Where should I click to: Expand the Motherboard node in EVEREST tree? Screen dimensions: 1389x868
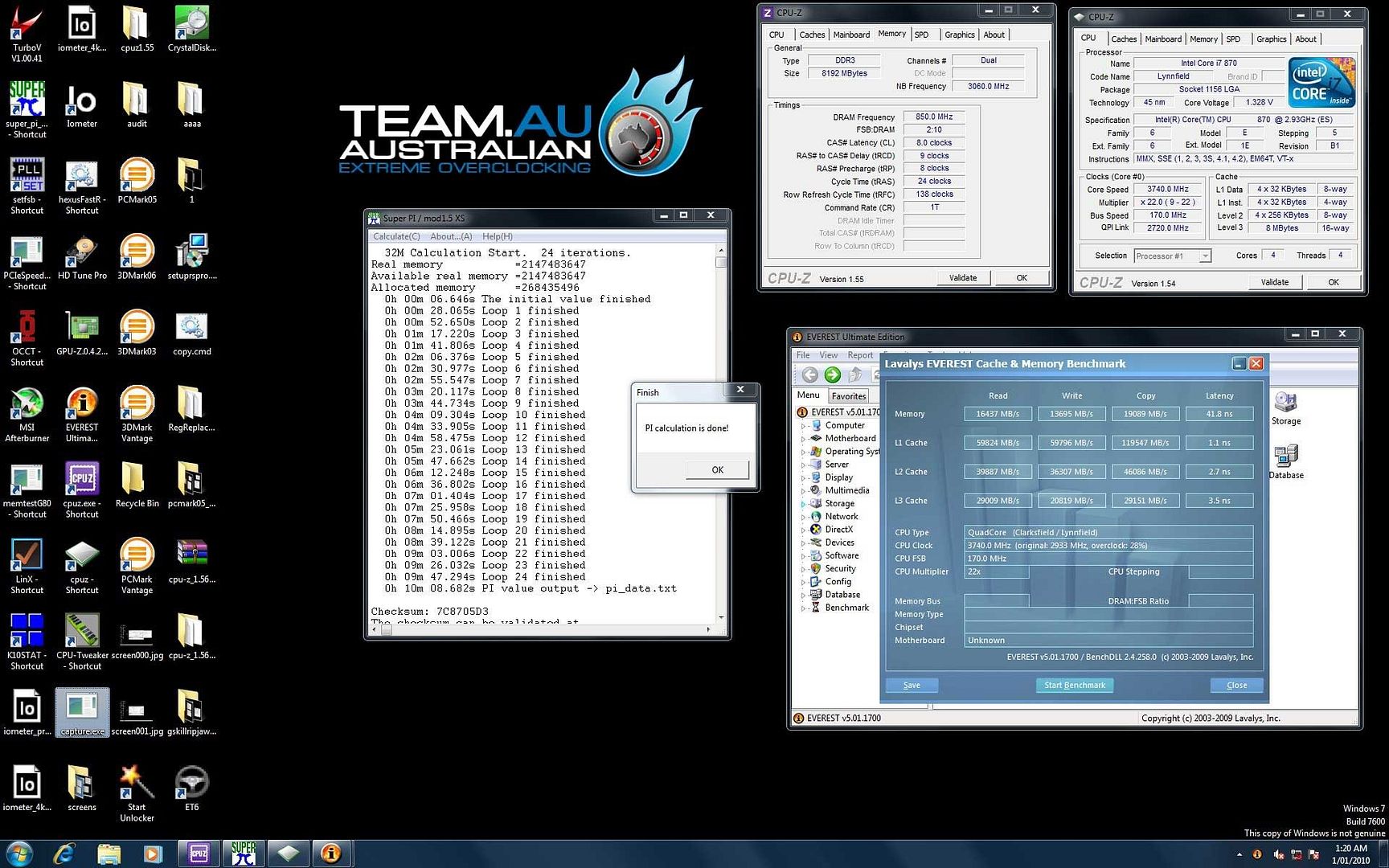(x=802, y=439)
